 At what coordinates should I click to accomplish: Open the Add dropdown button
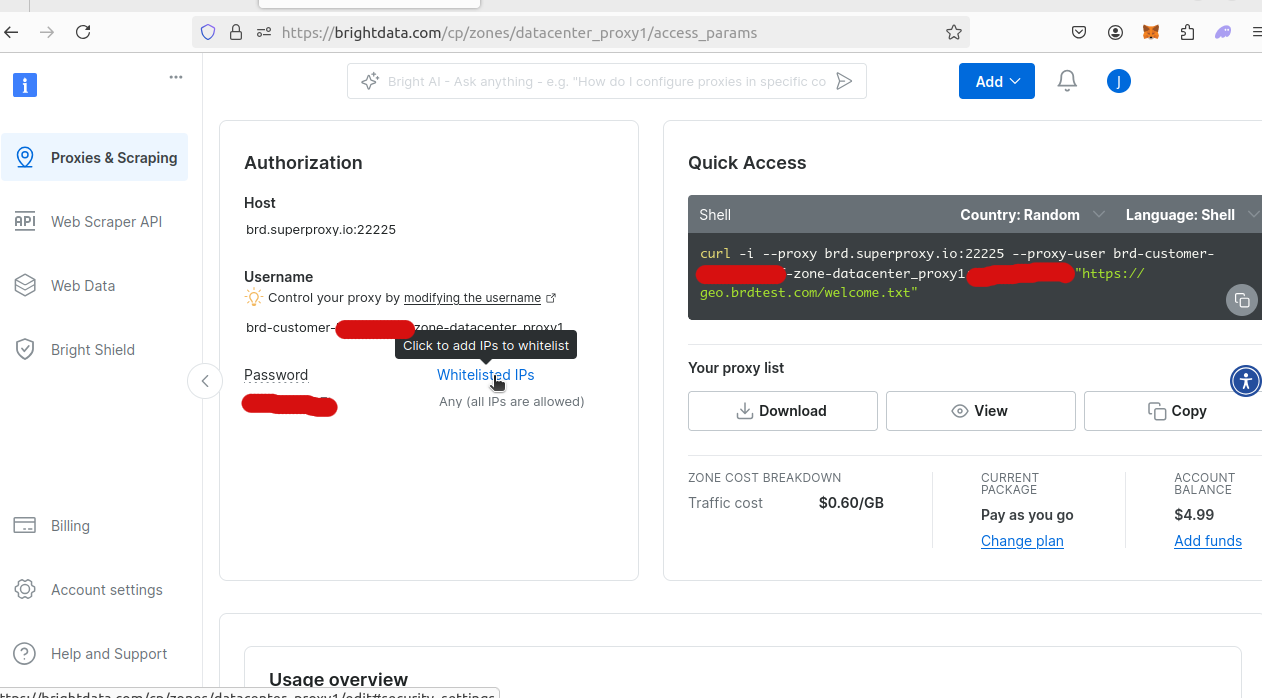[x=997, y=81]
